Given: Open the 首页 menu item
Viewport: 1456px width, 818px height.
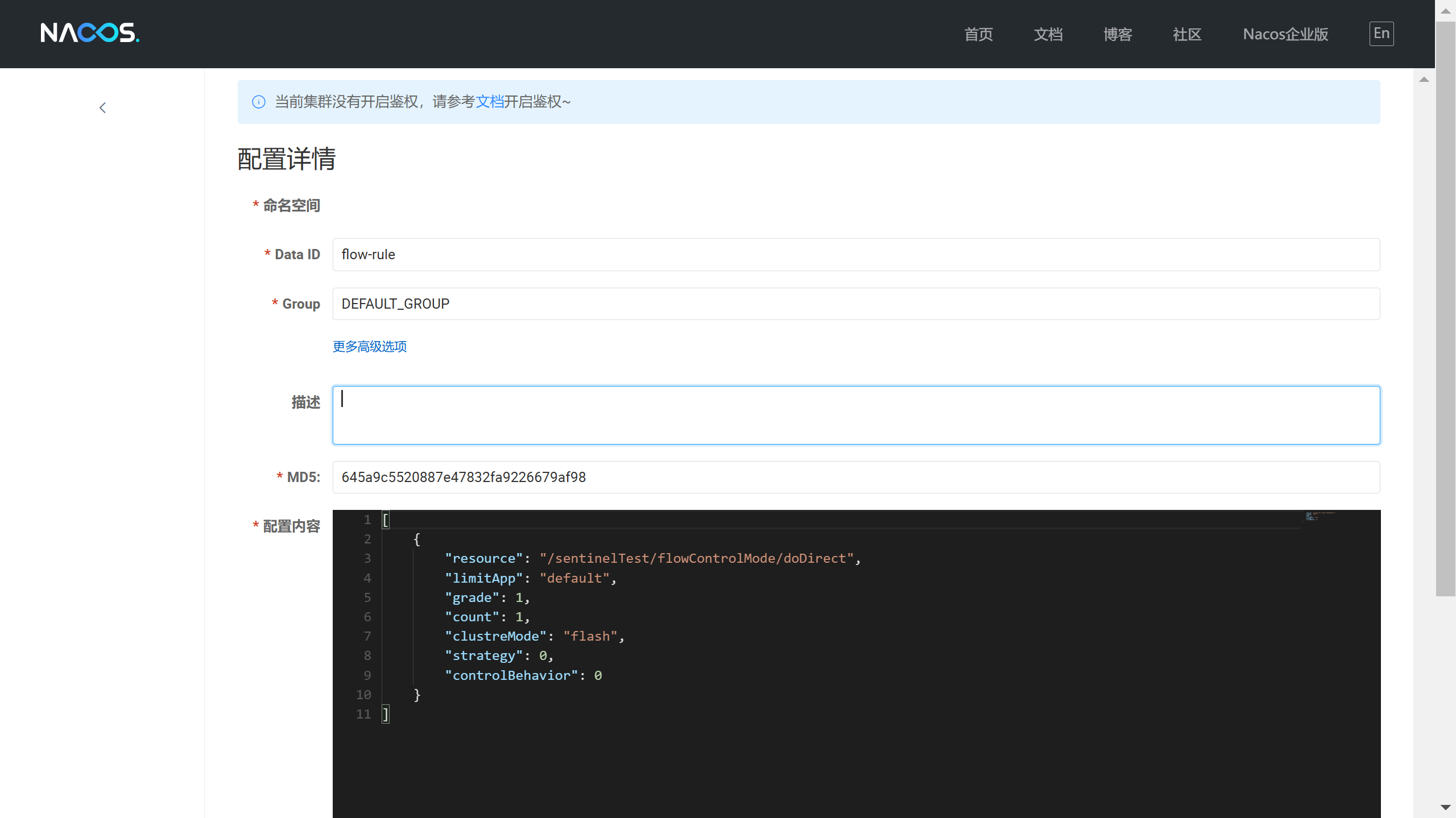Looking at the screenshot, I should click(x=978, y=34).
